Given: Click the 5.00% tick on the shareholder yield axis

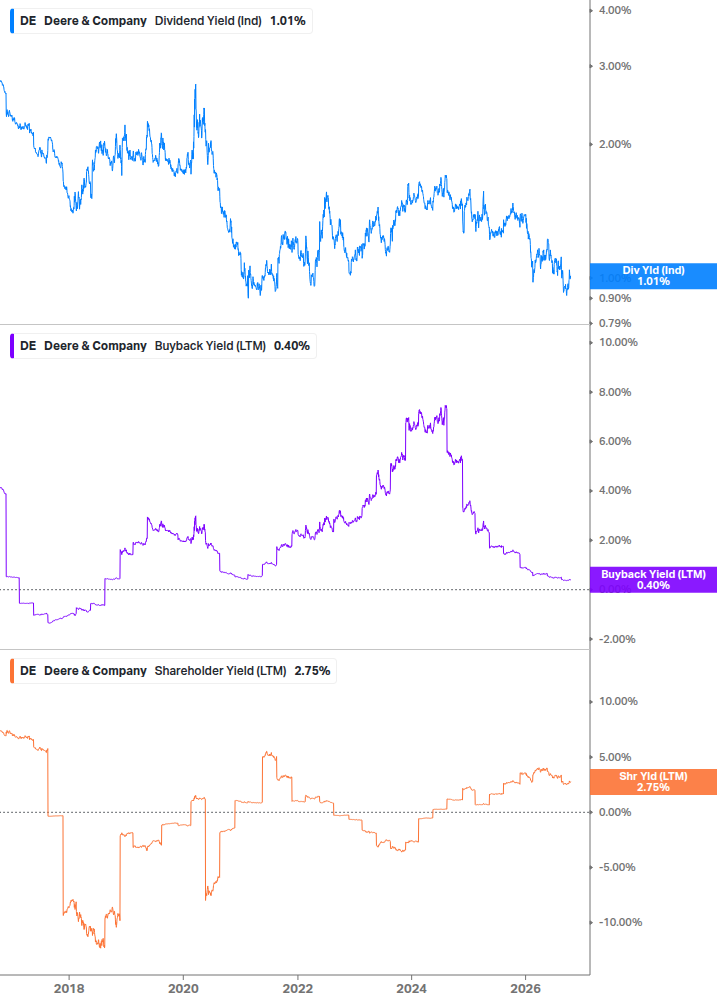Looking at the screenshot, I should pyautogui.click(x=615, y=758).
